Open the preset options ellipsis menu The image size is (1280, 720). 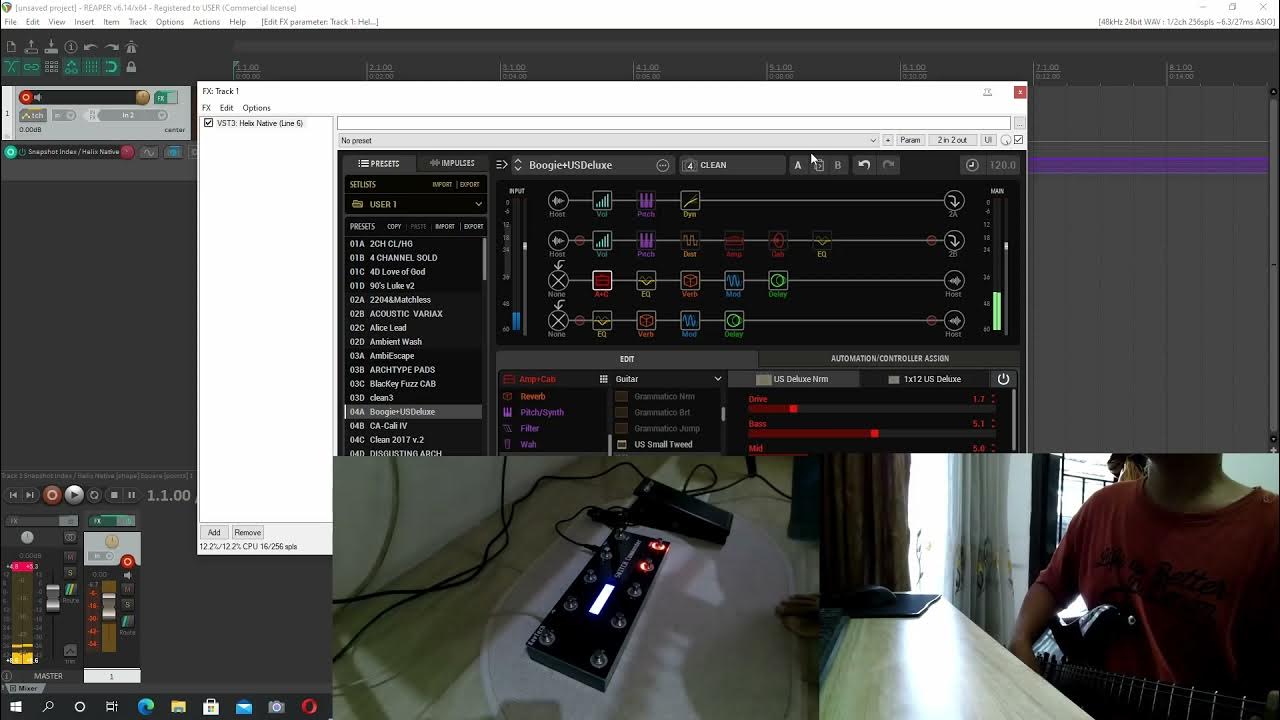pyautogui.click(x=662, y=165)
